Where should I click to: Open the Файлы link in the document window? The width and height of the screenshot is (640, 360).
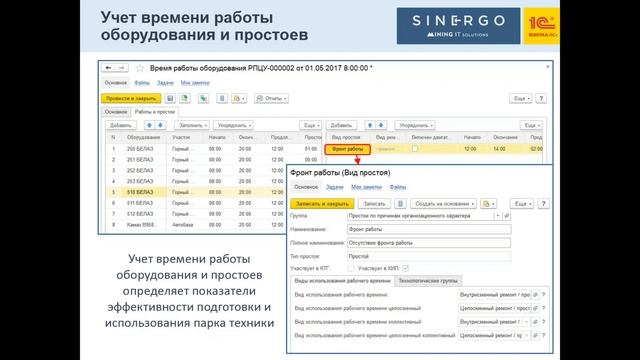(142, 83)
